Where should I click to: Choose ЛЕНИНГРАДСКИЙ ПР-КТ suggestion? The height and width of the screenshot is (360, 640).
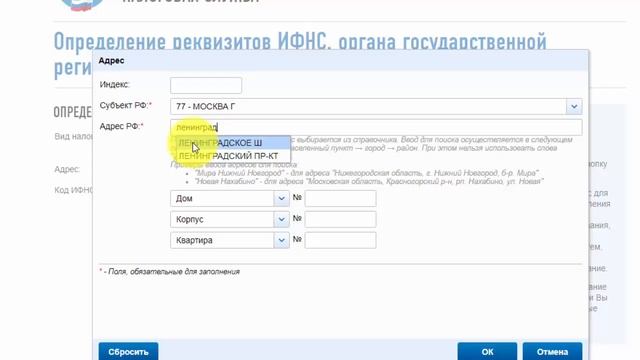(x=233, y=156)
